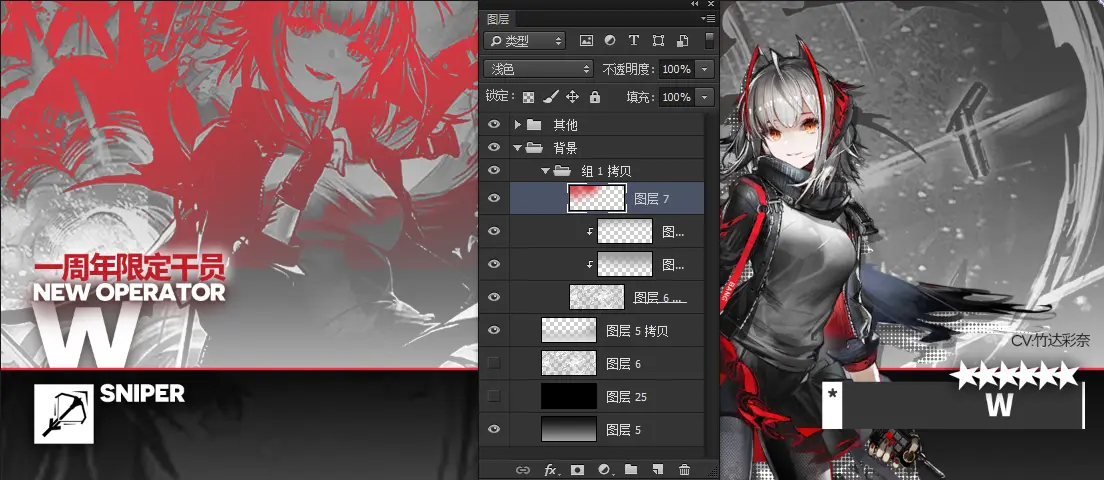
Task: Open the Layers panel flyout menu
Action: point(708,18)
